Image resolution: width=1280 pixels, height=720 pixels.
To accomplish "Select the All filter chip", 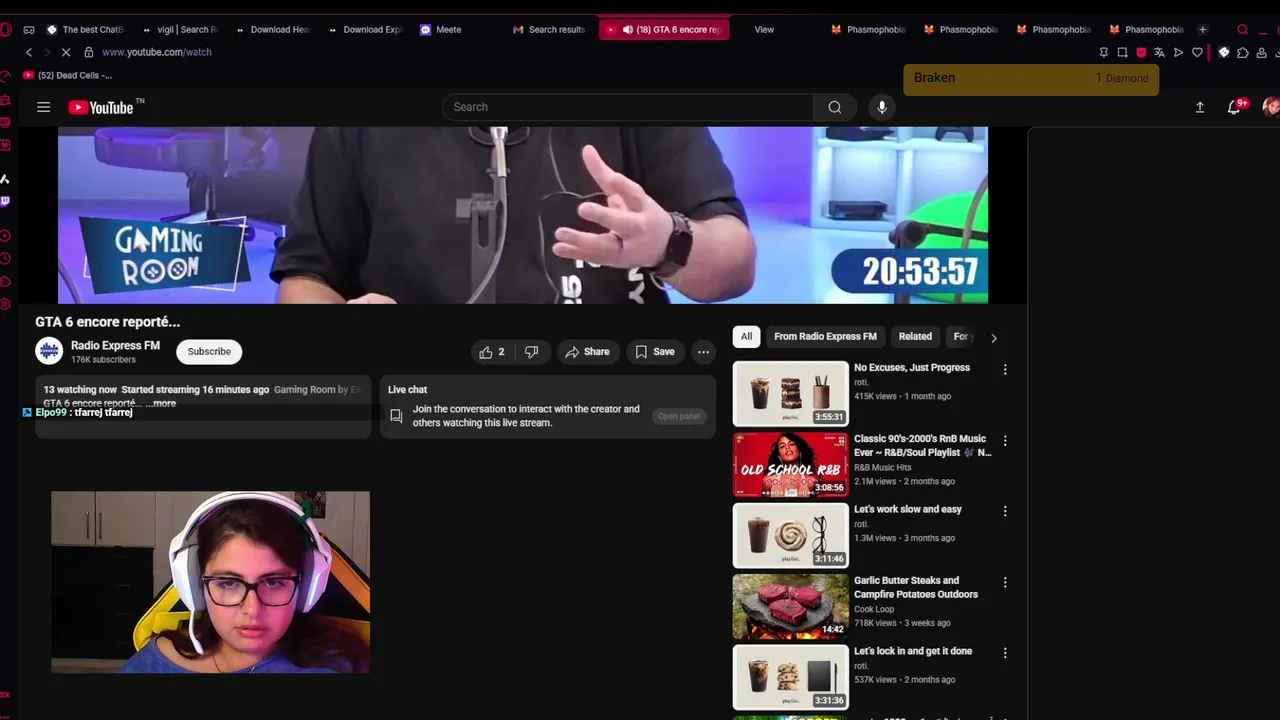I will click(x=746, y=337).
